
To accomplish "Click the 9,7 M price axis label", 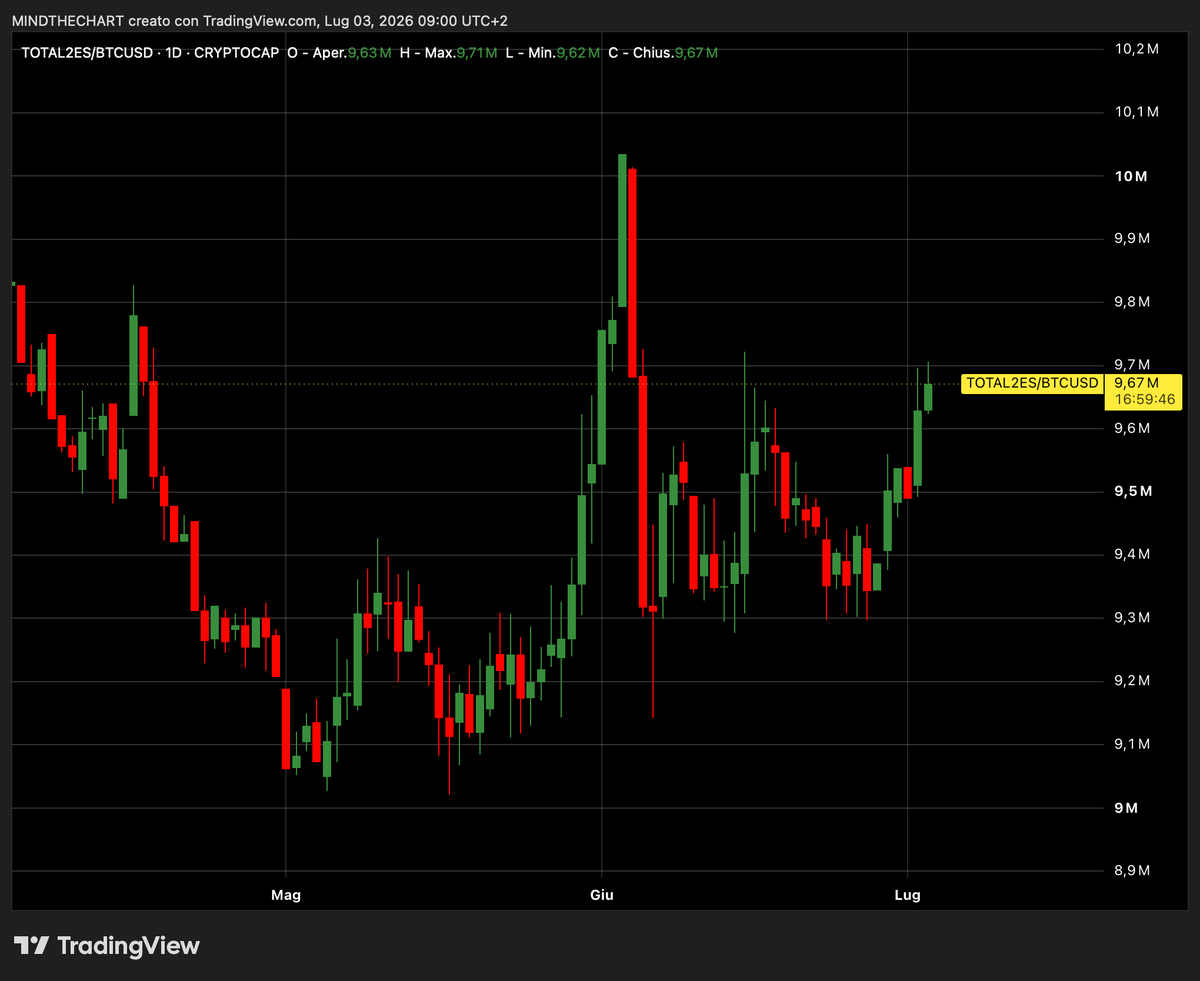I will coord(1132,365).
